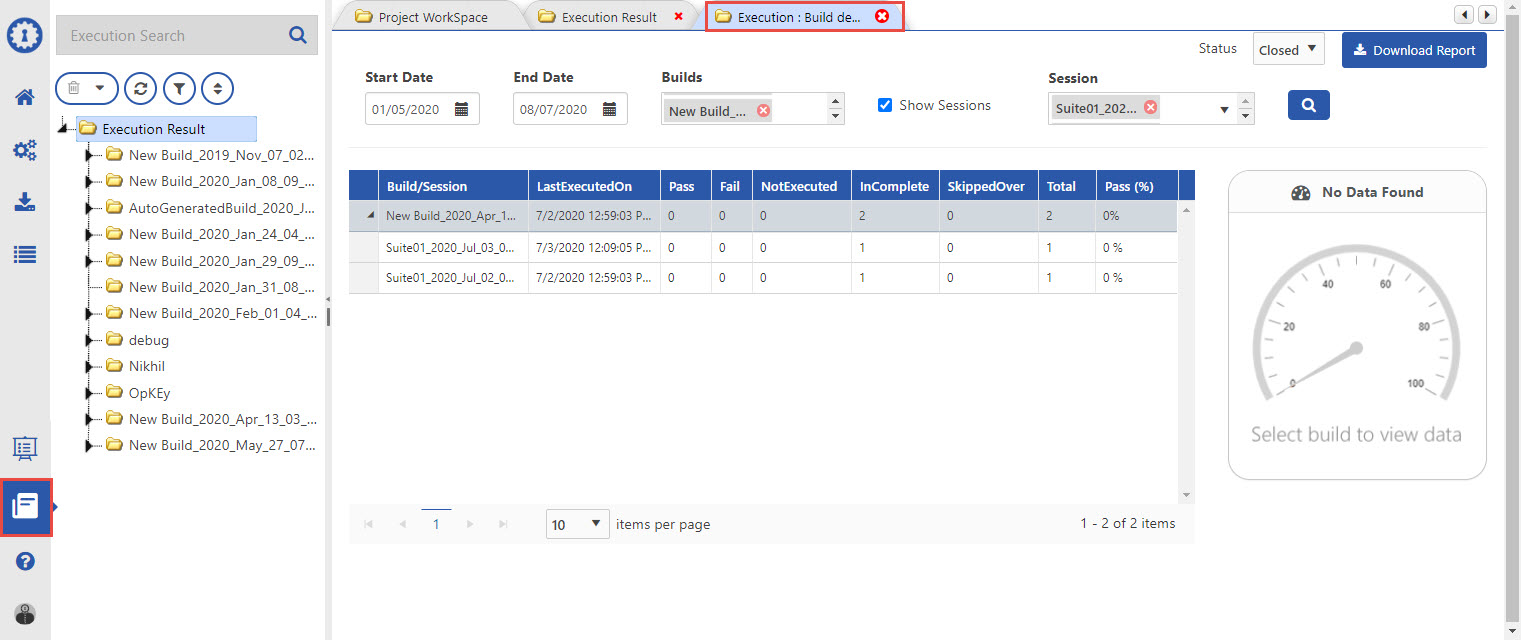The width and height of the screenshot is (1521, 640).
Task: Open the Home icon in sidebar
Action: click(x=25, y=97)
